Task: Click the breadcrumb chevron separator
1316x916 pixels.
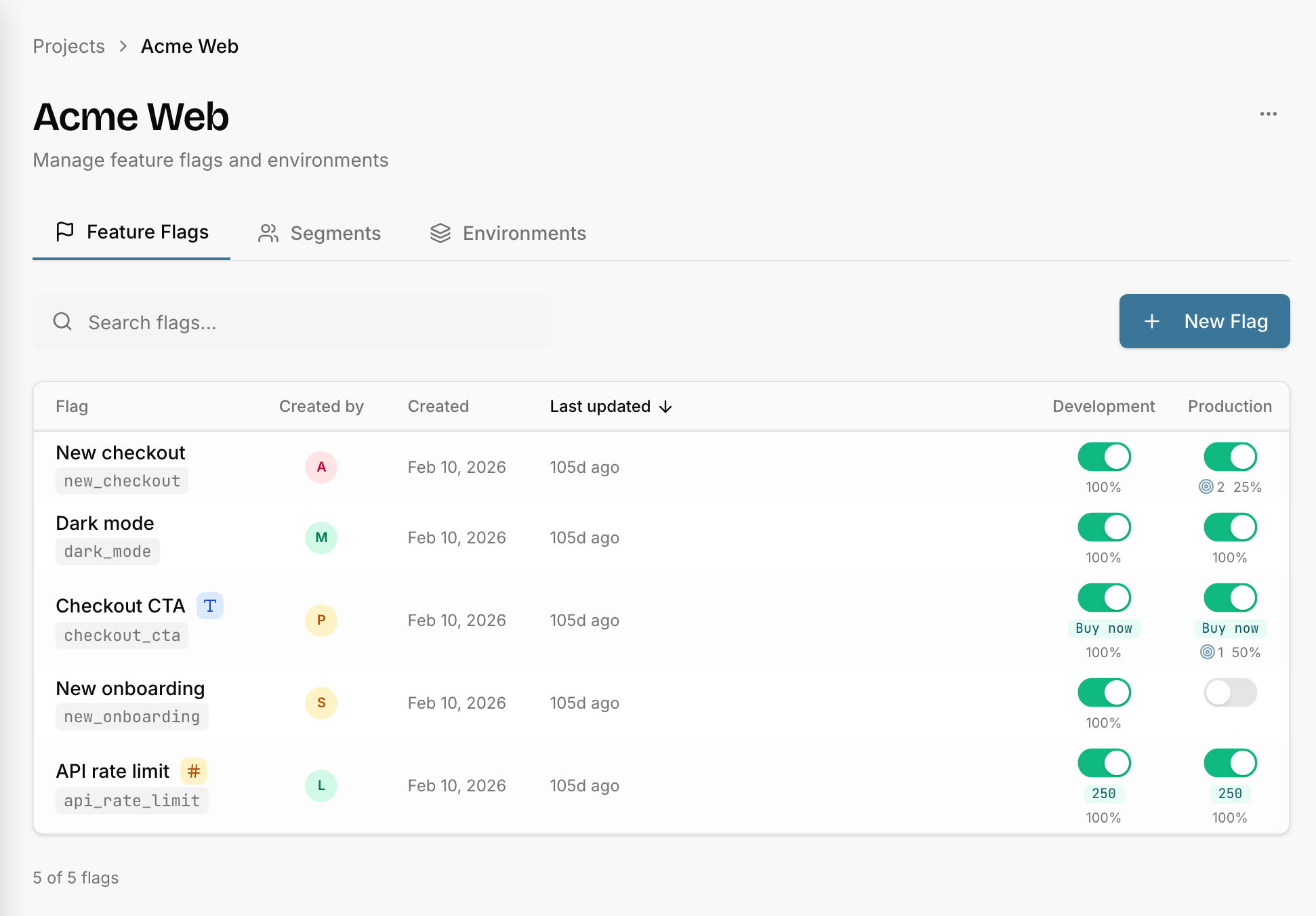Action: 123,46
